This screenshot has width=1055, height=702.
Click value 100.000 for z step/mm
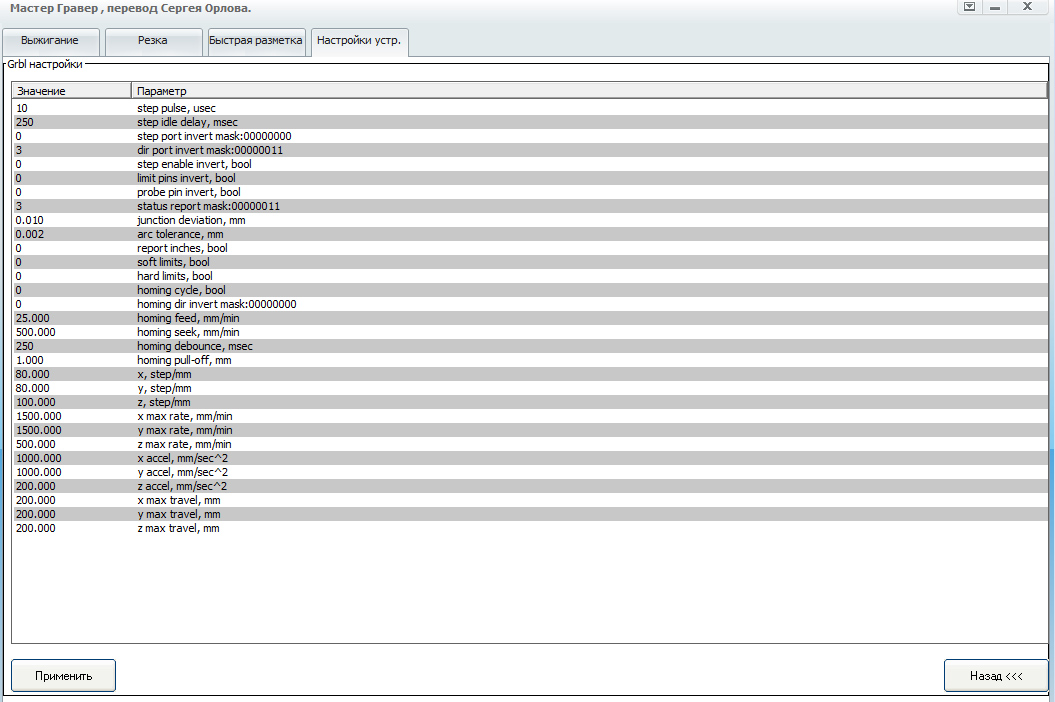coord(36,402)
